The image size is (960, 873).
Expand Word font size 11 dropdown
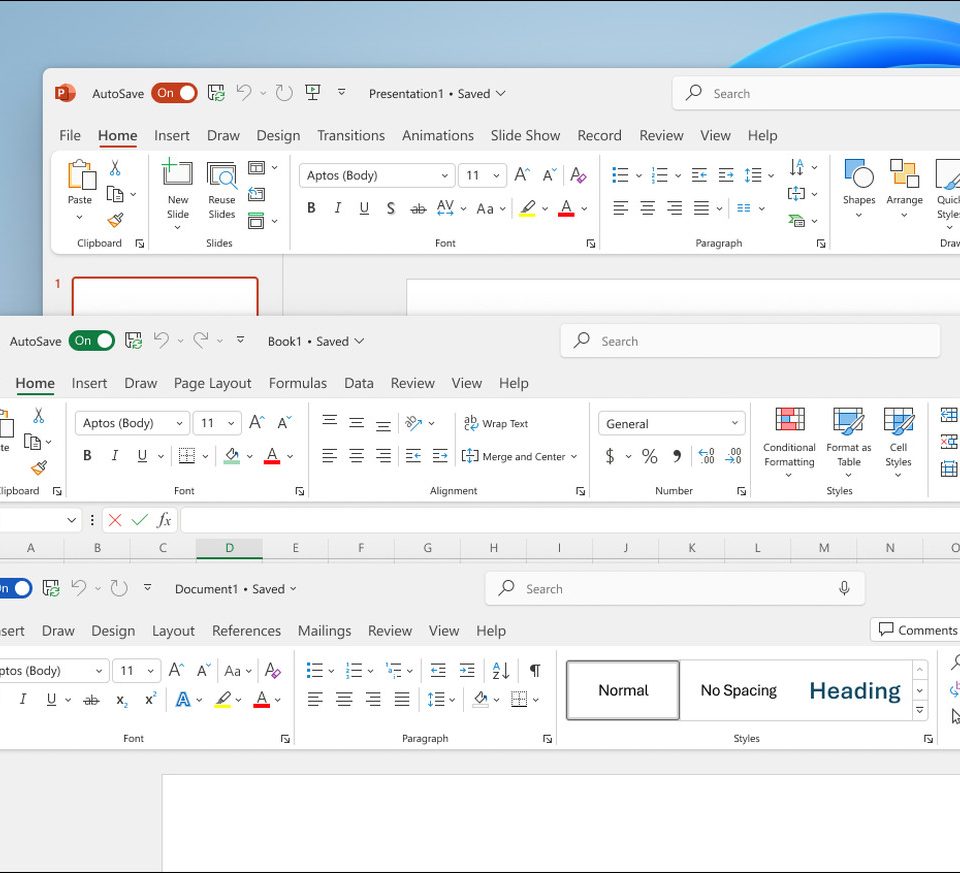click(x=152, y=671)
